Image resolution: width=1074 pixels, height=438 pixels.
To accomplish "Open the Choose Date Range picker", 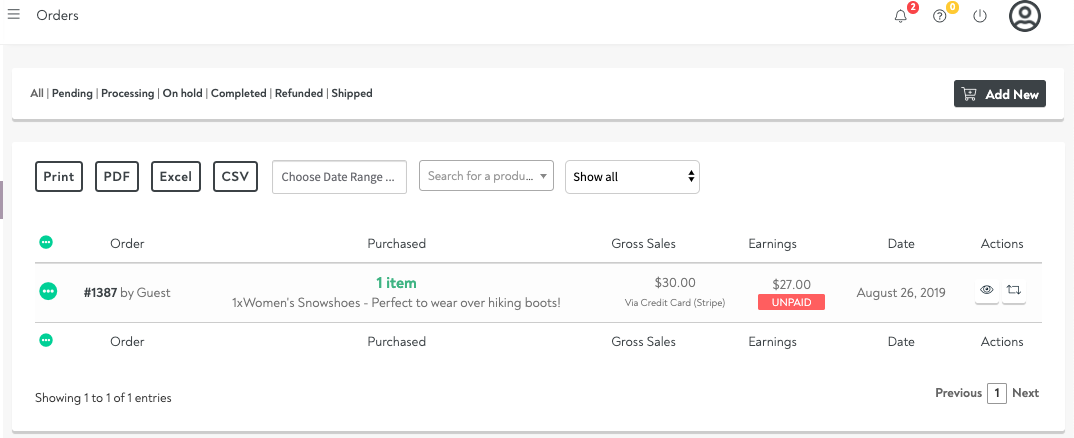I will [x=339, y=177].
